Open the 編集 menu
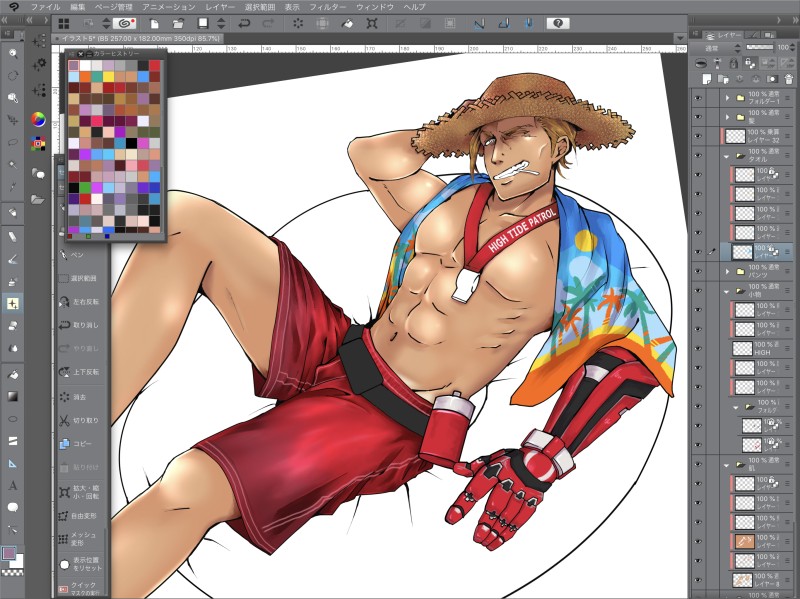 [x=78, y=7]
